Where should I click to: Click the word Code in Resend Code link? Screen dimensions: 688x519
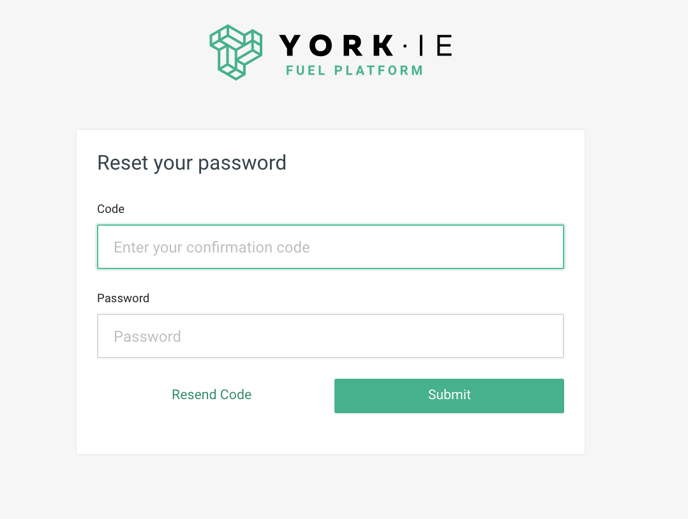tap(236, 394)
